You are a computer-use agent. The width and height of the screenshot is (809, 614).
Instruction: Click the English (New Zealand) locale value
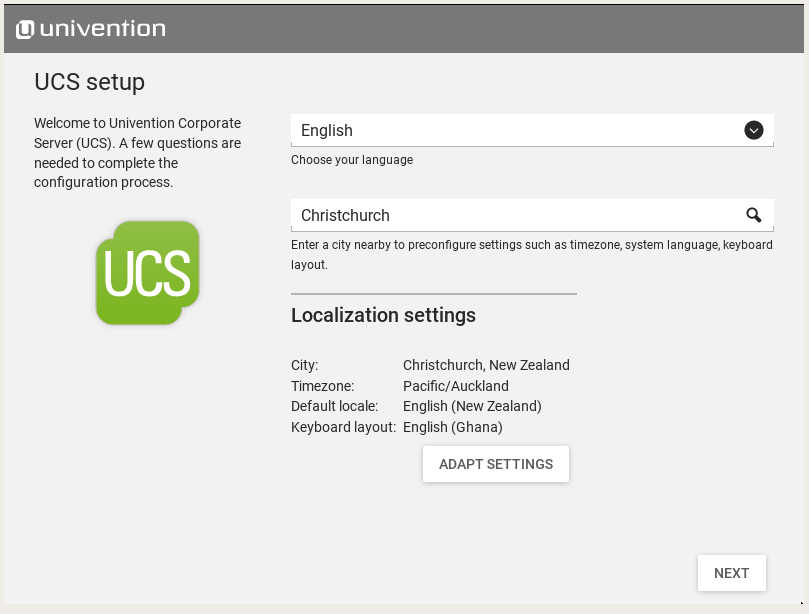pyautogui.click(x=472, y=406)
